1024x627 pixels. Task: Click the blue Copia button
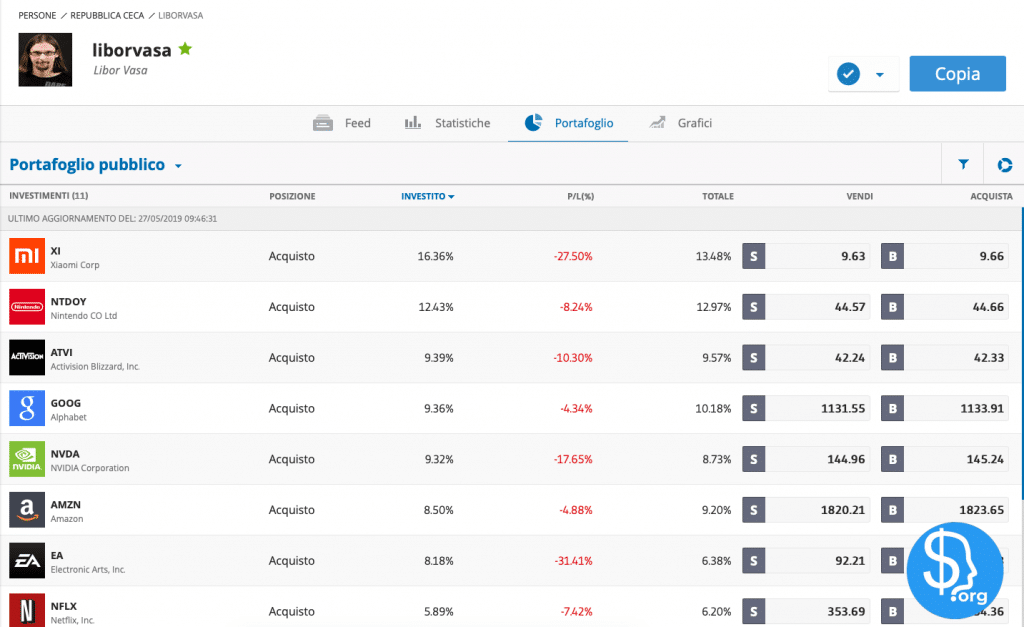[957, 74]
